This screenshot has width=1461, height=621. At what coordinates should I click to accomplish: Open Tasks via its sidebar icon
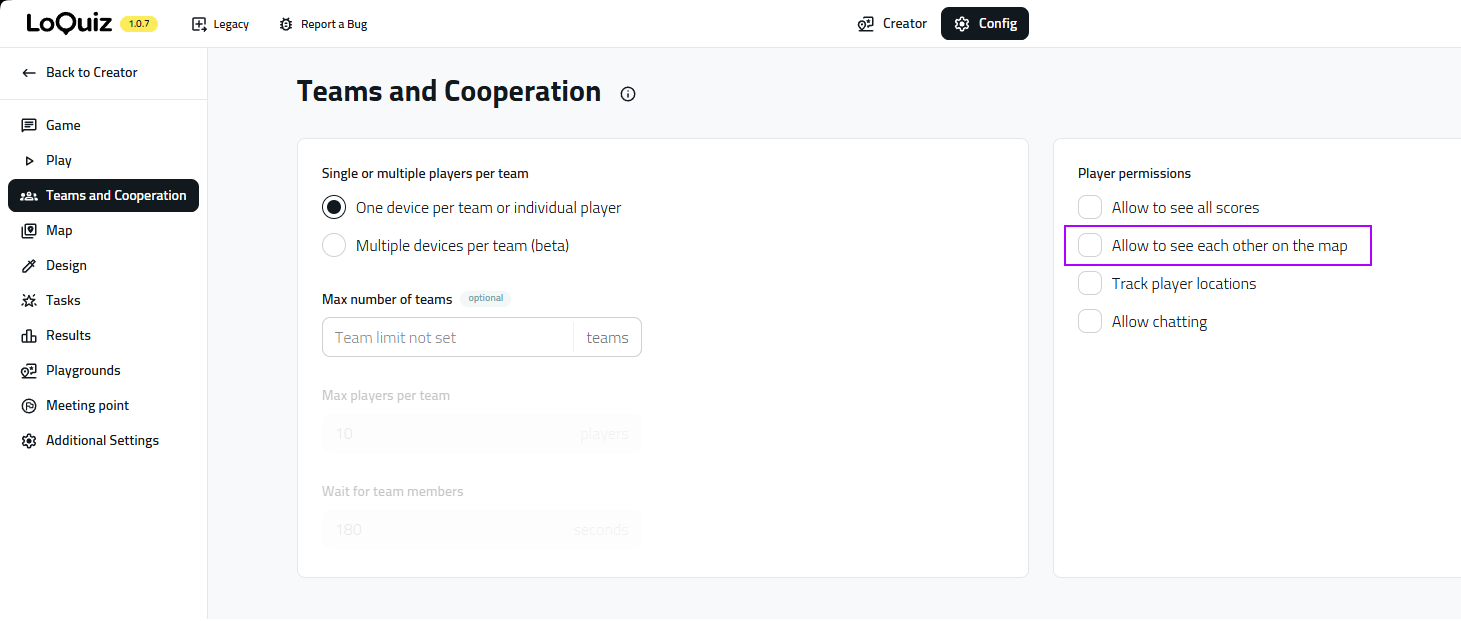coord(29,301)
